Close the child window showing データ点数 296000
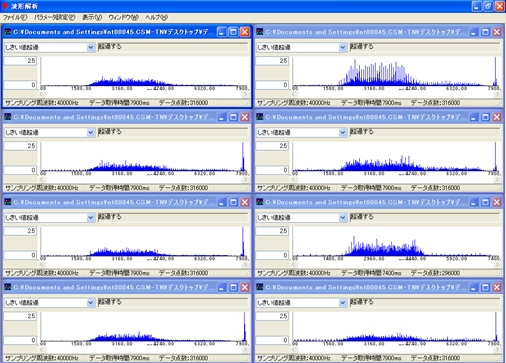This screenshot has width=506, height=363. point(497,202)
